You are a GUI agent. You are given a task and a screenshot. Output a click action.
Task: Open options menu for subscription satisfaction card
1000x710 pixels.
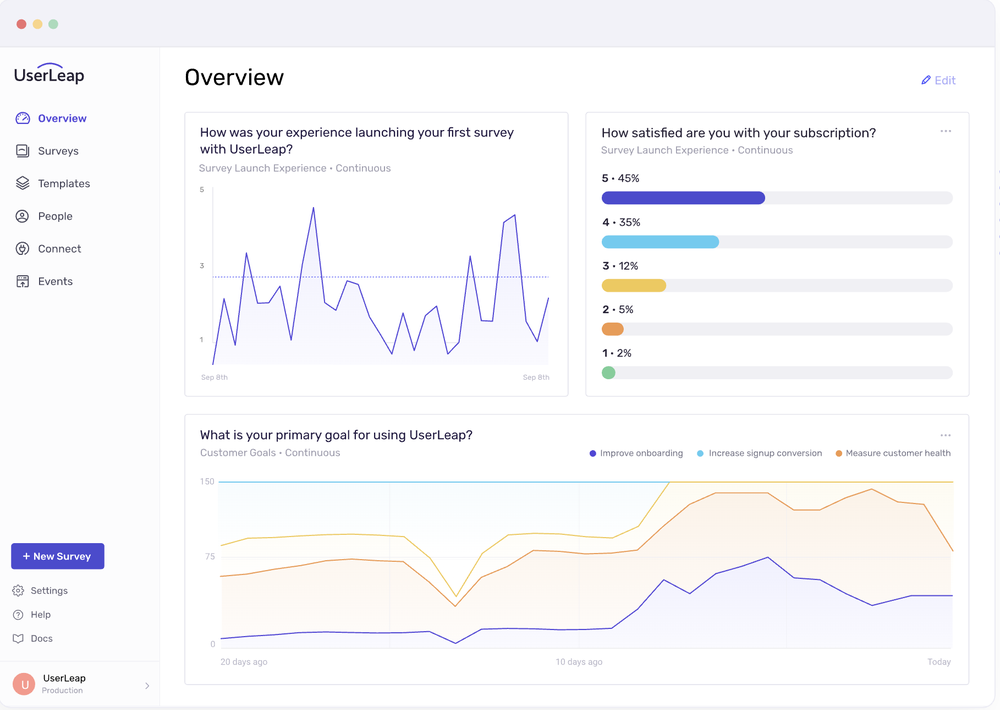(946, 131)
